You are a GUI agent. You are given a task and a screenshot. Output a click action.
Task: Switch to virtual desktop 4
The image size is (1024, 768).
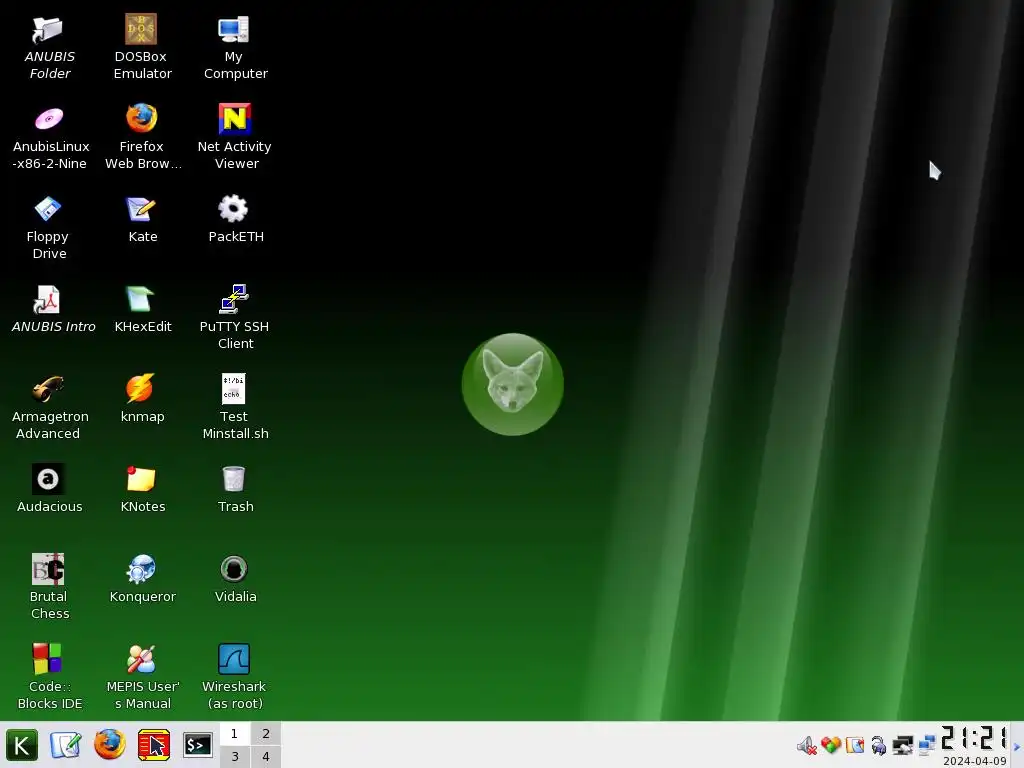click(266, 756)
